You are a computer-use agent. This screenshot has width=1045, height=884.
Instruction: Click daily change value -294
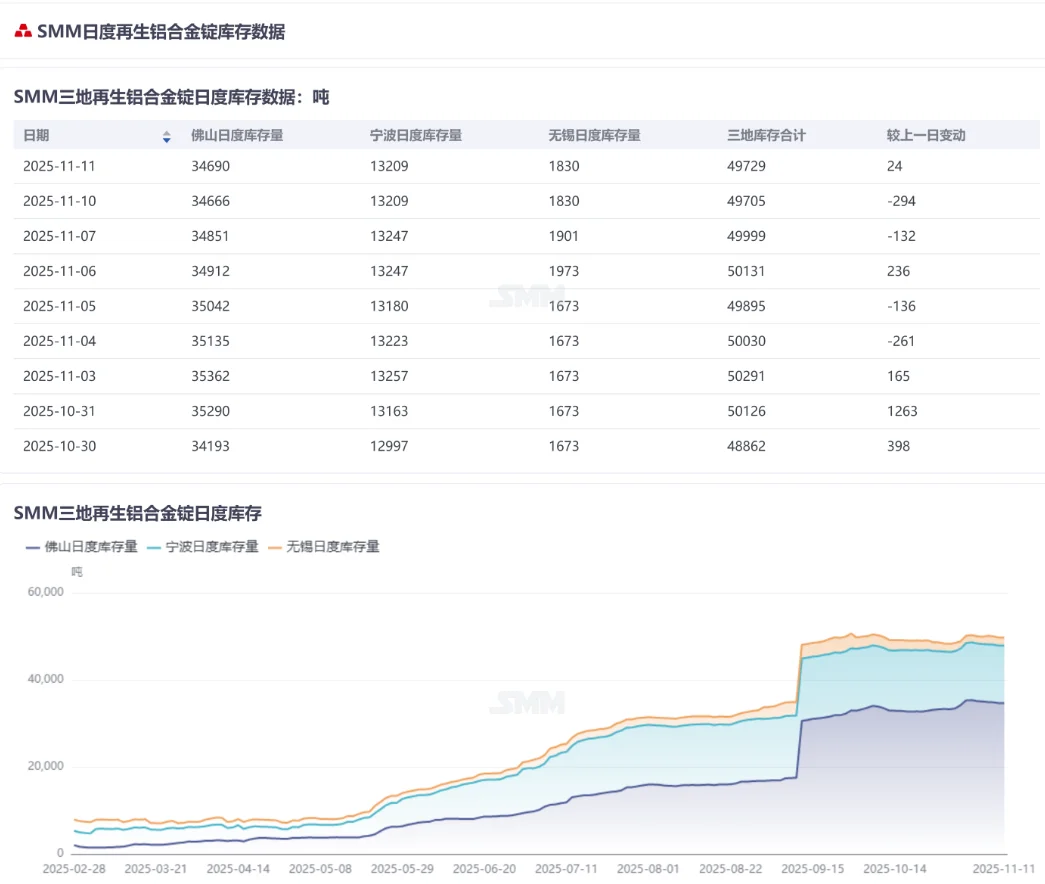pyautogui.click(x=901, y=201)
